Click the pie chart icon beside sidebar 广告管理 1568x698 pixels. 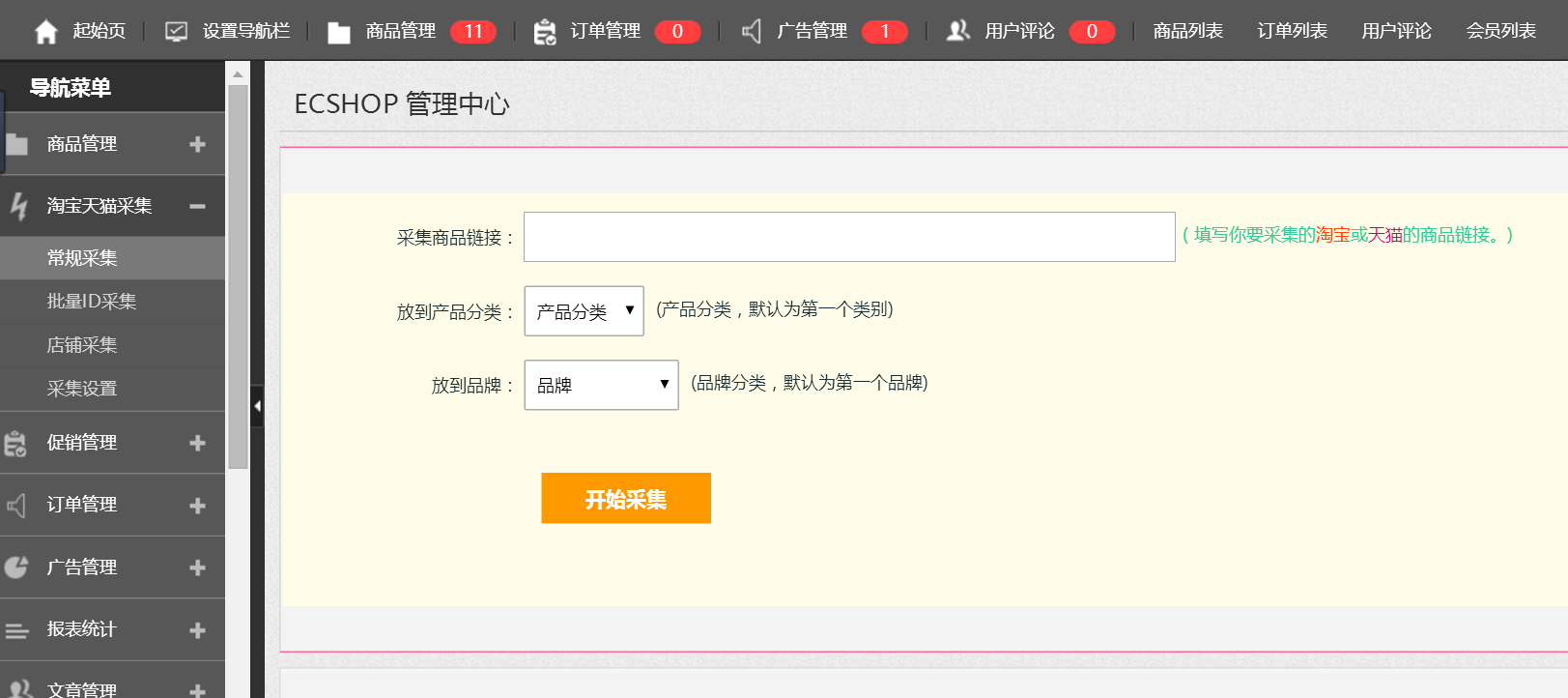16,567
